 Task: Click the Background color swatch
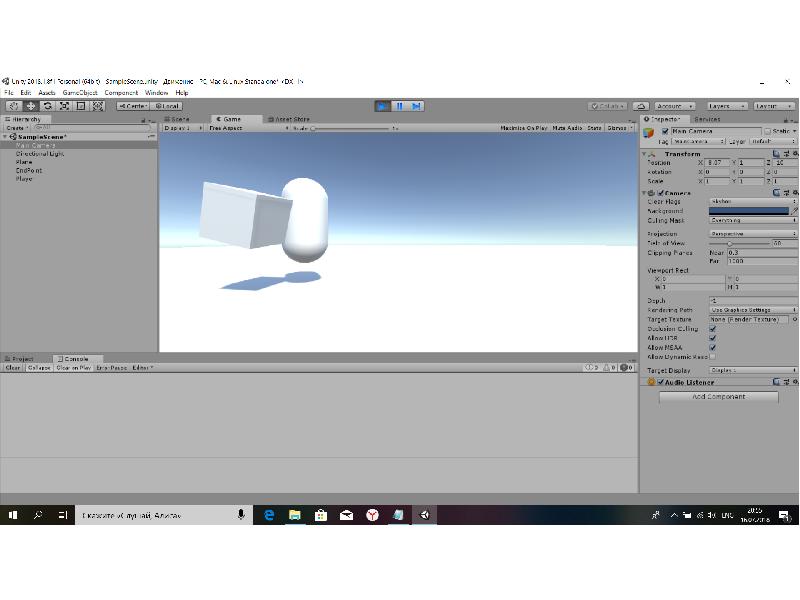[749, 211]
